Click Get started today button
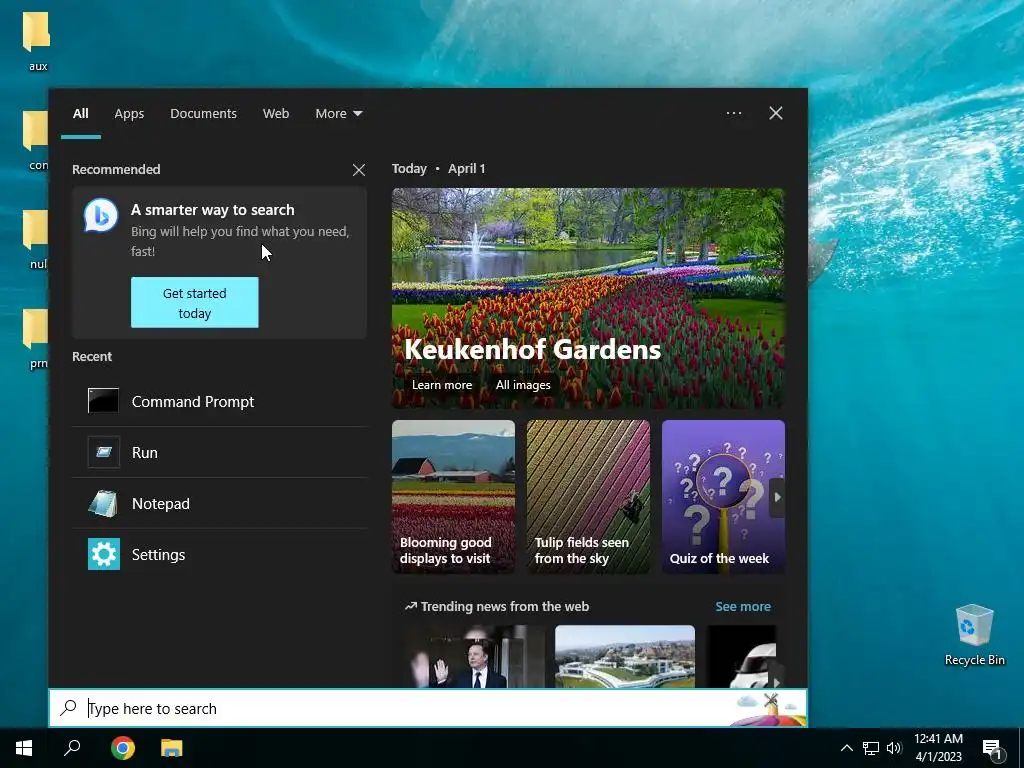 point(195,302)
